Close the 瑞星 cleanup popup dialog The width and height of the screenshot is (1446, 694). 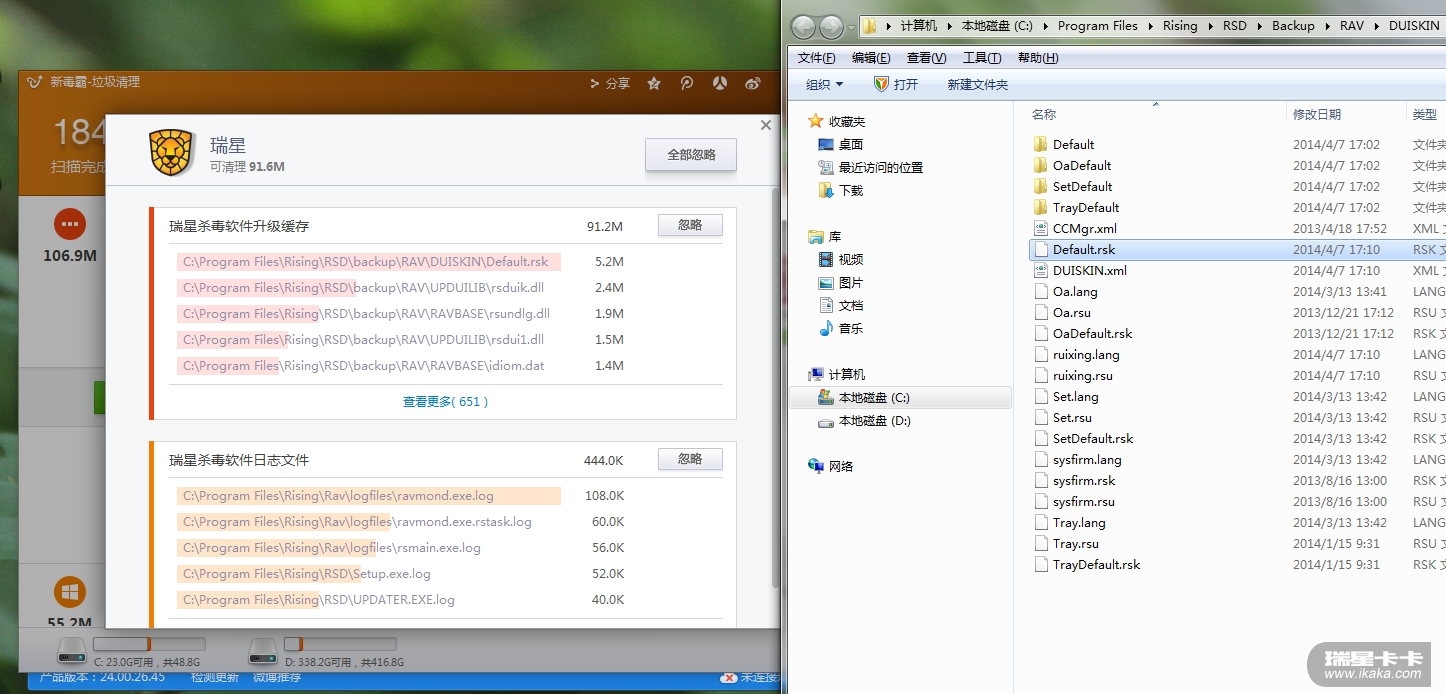click(x=766, y=125)
